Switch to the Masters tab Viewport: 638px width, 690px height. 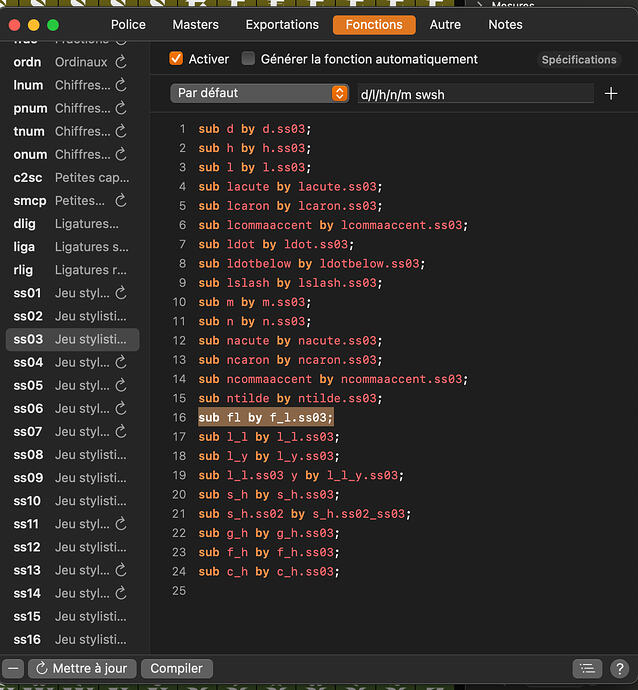pos(195,24)
